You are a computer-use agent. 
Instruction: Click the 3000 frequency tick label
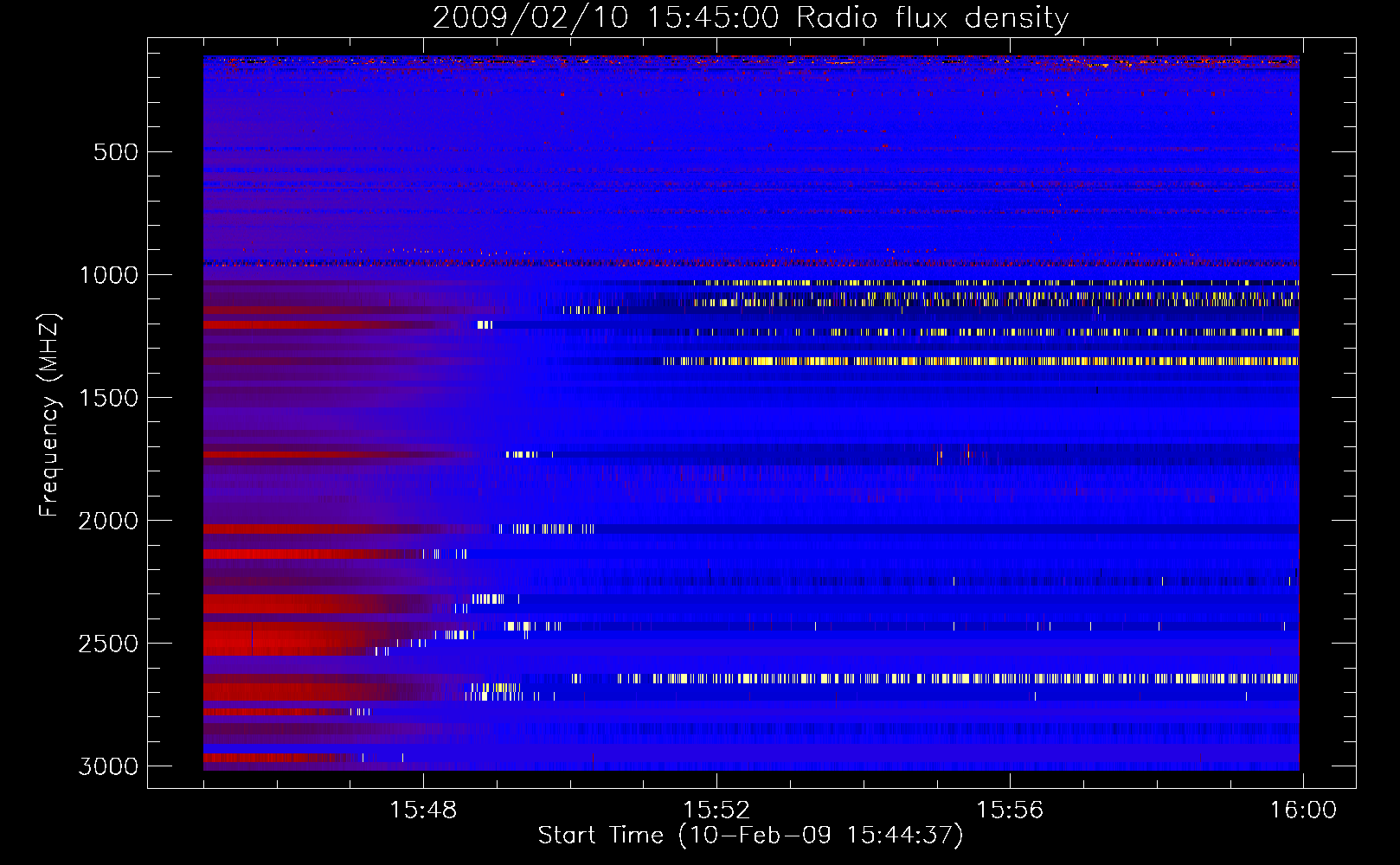(x=108, y=766)
